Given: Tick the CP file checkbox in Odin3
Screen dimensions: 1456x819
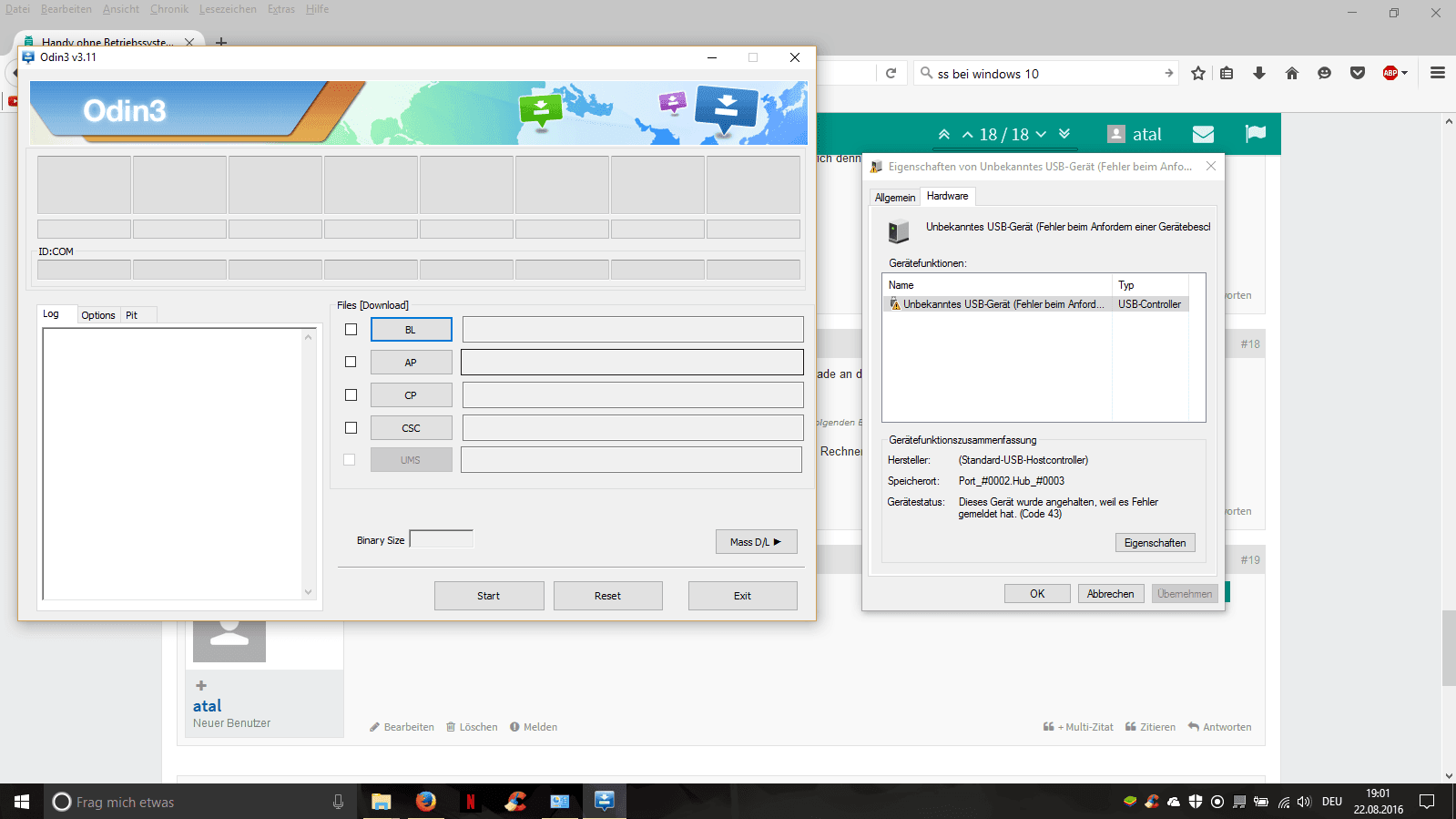Looking at the screenshot, I should tap(351, 394).
